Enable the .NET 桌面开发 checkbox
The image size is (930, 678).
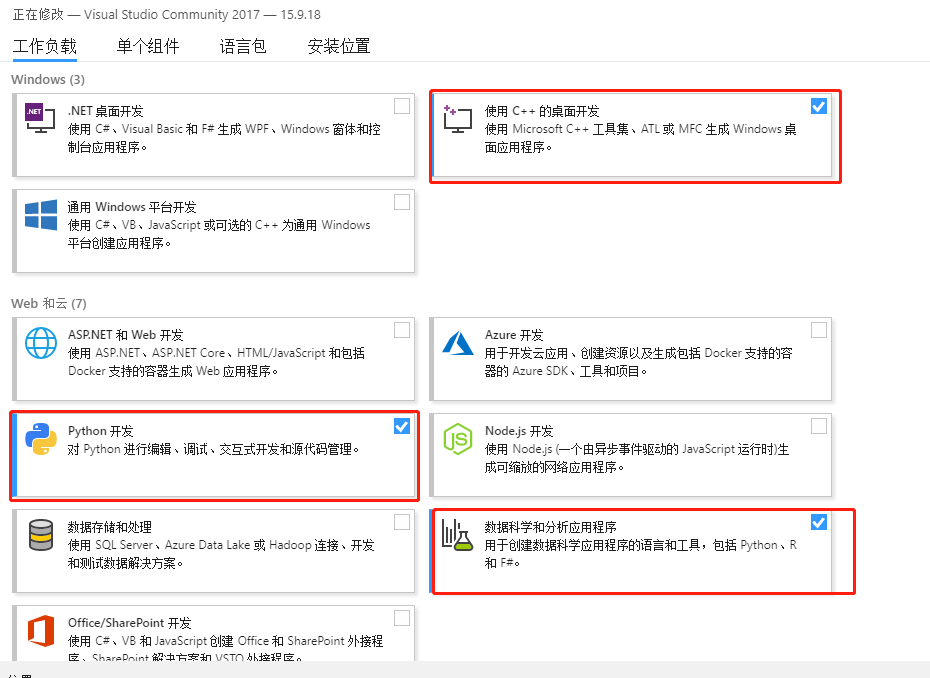point(402,106)
